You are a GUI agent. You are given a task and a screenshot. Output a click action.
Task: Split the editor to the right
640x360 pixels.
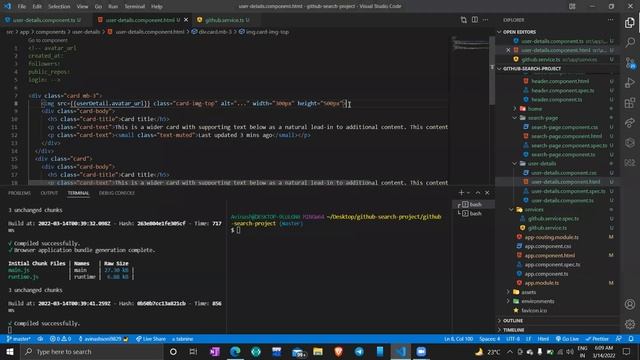475,20
